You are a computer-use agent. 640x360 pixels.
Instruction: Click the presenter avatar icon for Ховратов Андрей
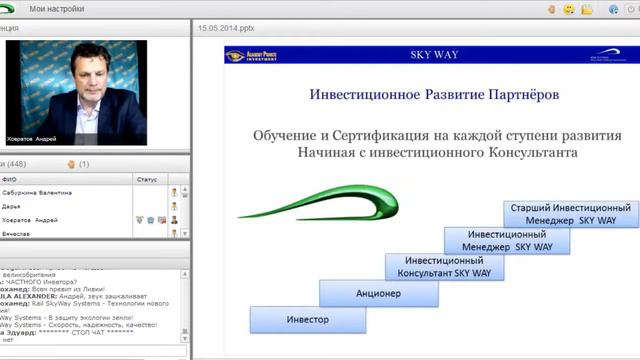pos(174,220)
